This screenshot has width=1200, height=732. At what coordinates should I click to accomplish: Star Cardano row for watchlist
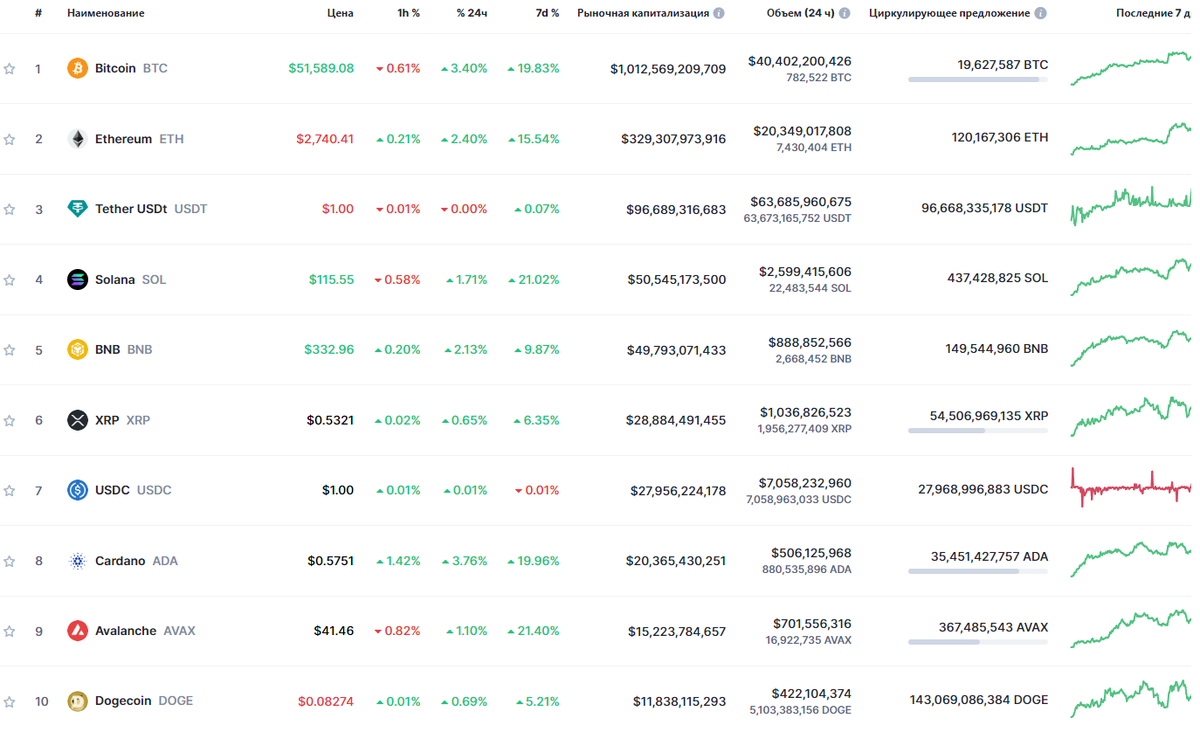tap(9, 561)
